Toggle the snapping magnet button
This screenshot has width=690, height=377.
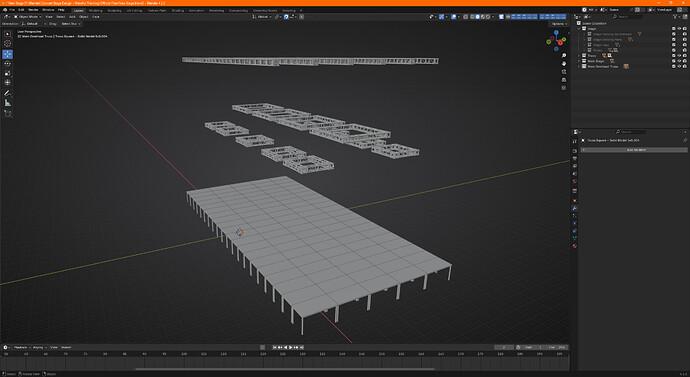point(286,17)
